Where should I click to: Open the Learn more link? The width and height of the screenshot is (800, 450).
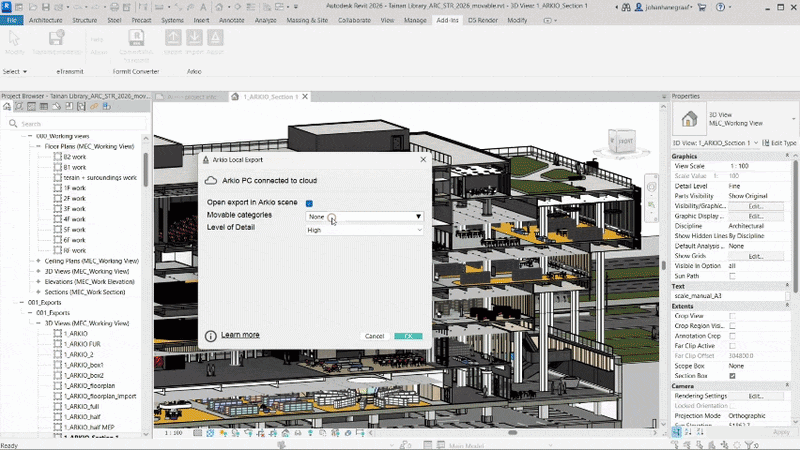coord(240,335)
